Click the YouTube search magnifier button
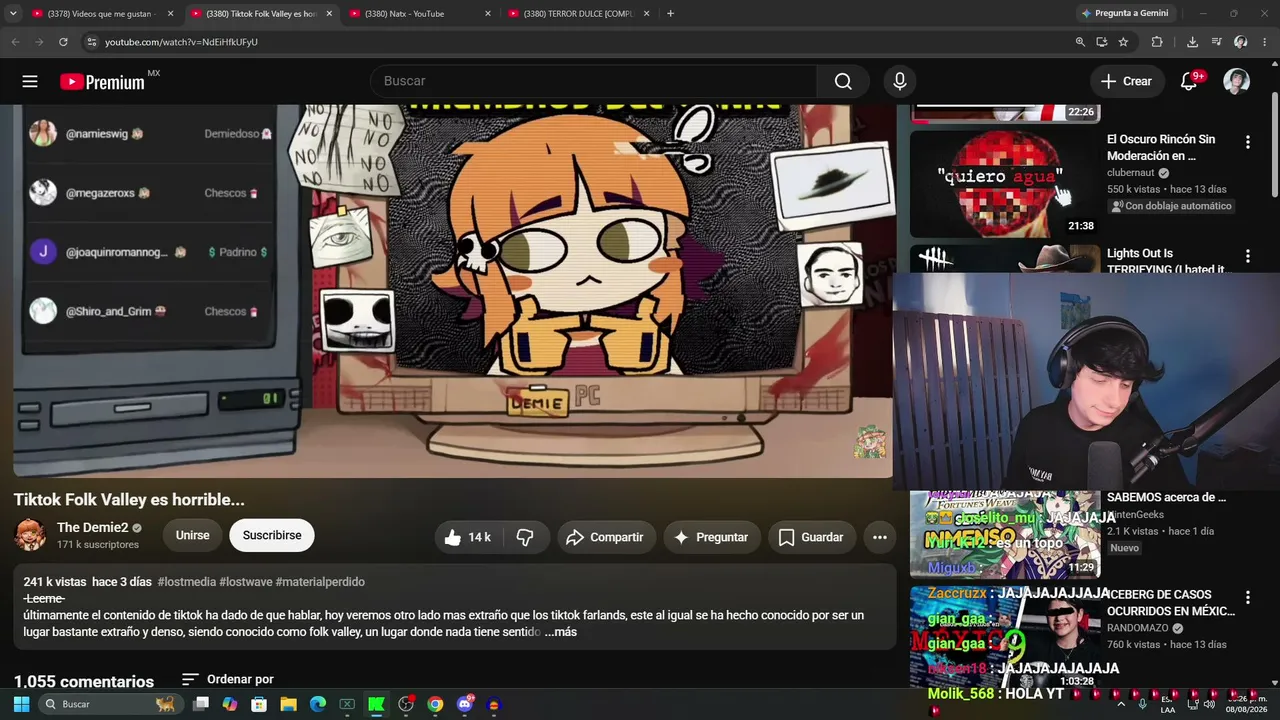The height and width of the screenshot is (720, 1280). [x=843, y=81]
